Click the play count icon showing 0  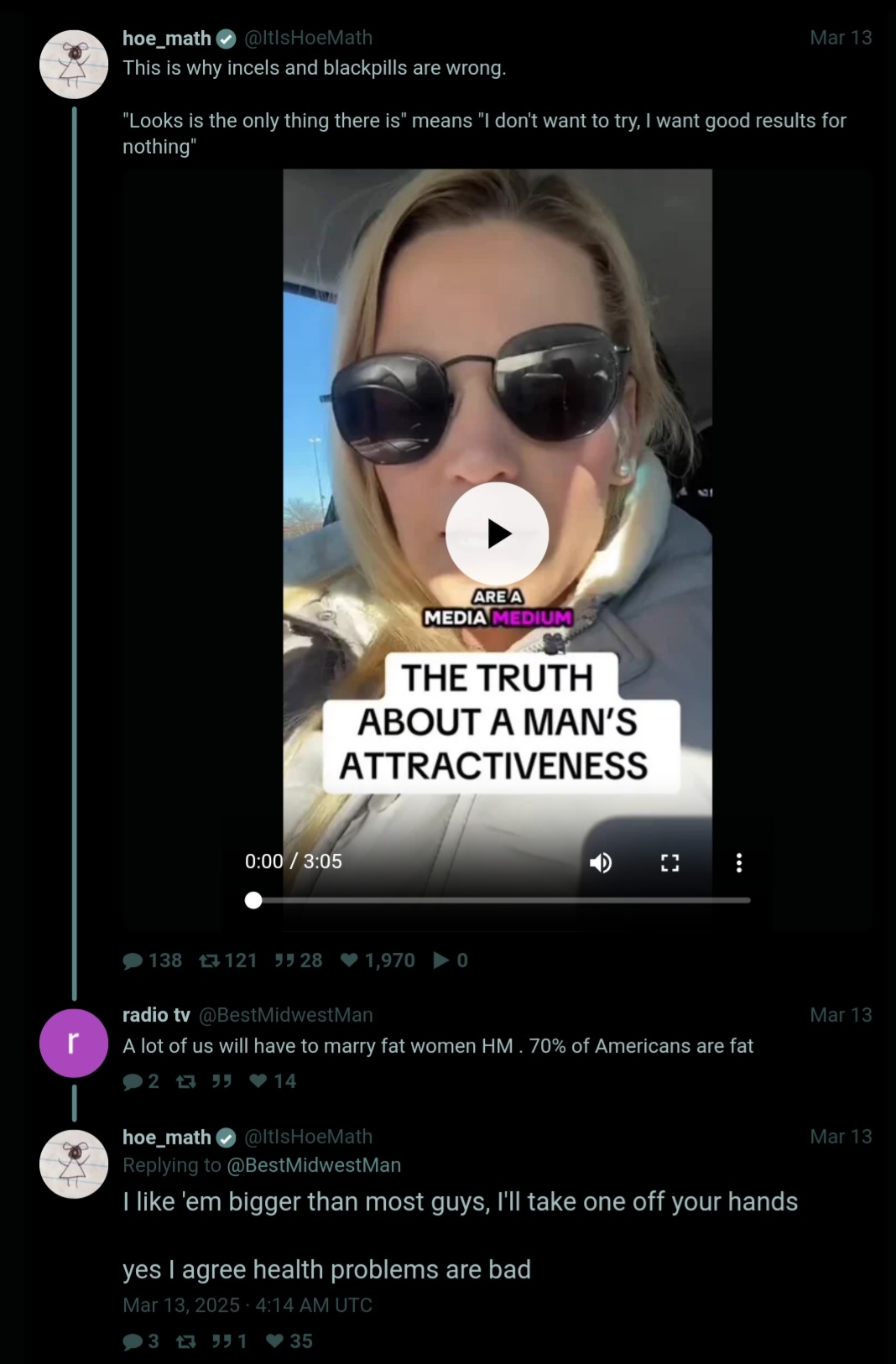(441, 961)
